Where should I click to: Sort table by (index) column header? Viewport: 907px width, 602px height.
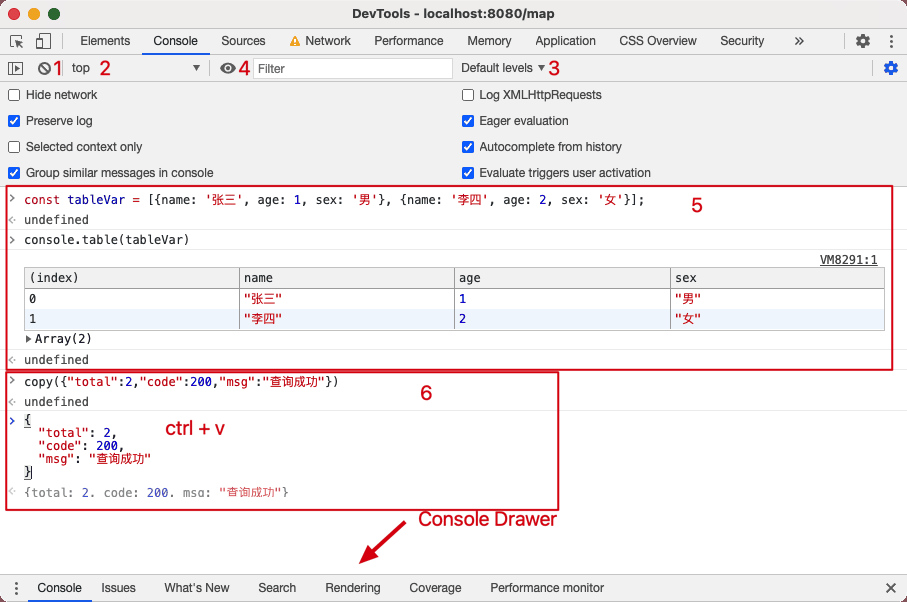pyautogui.click(x=132, y=278)
